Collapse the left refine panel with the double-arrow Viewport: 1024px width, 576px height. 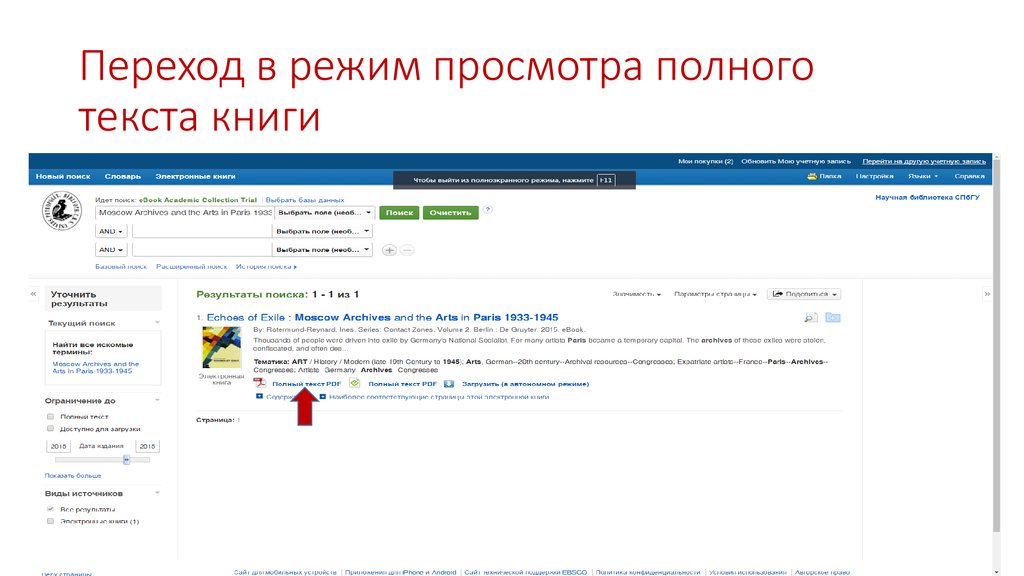(33, 295)
